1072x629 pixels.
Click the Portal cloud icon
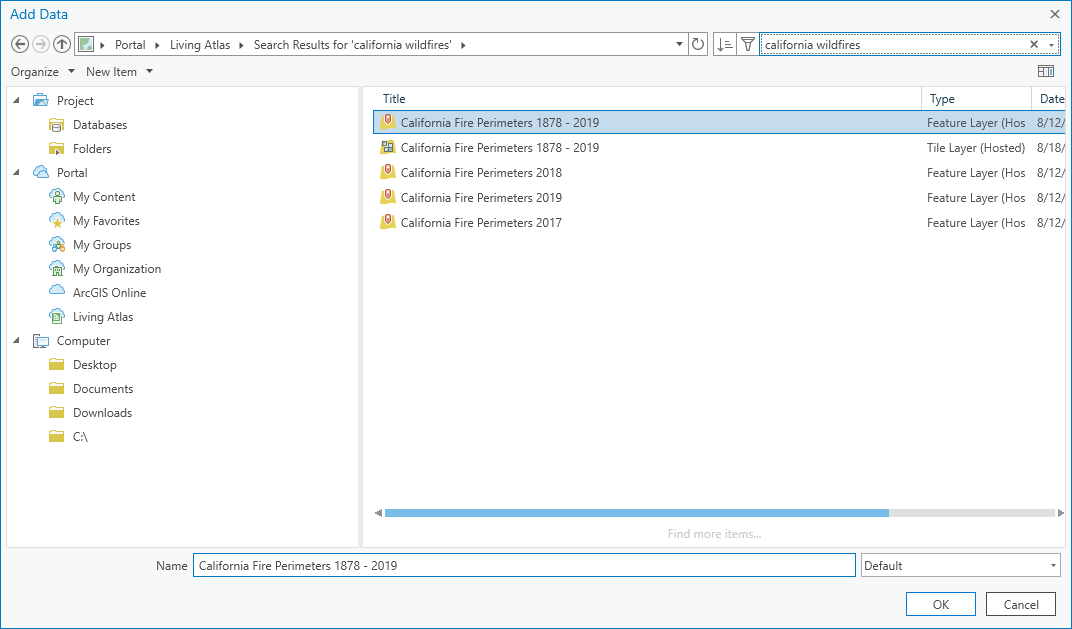41,172
